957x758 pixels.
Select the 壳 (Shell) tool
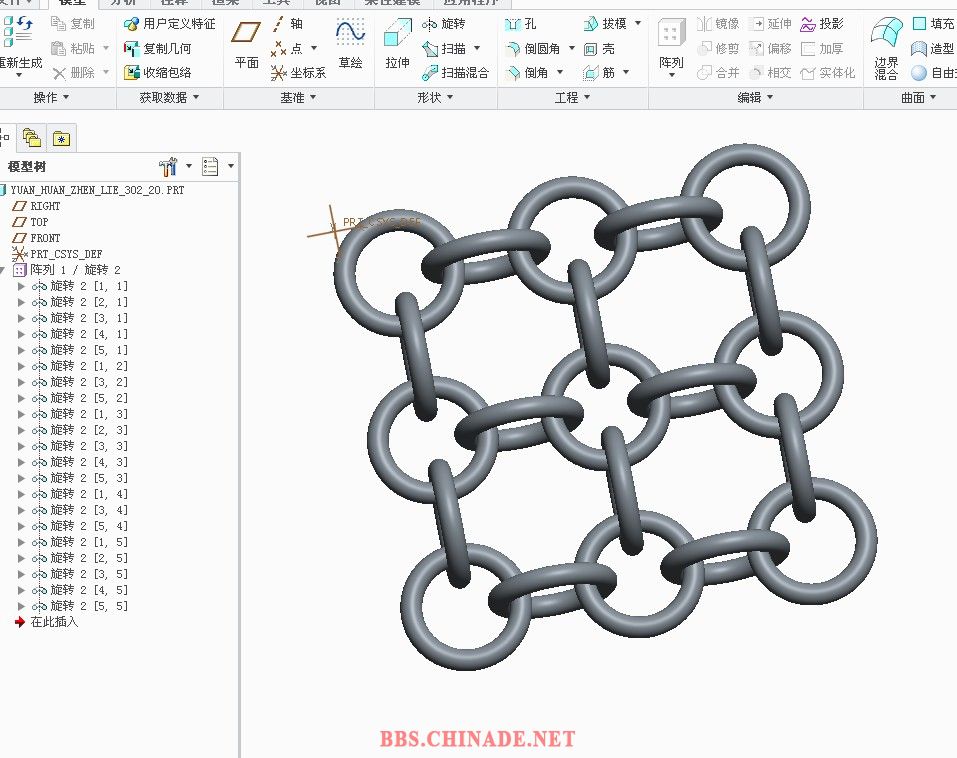[x=599, y=48]
